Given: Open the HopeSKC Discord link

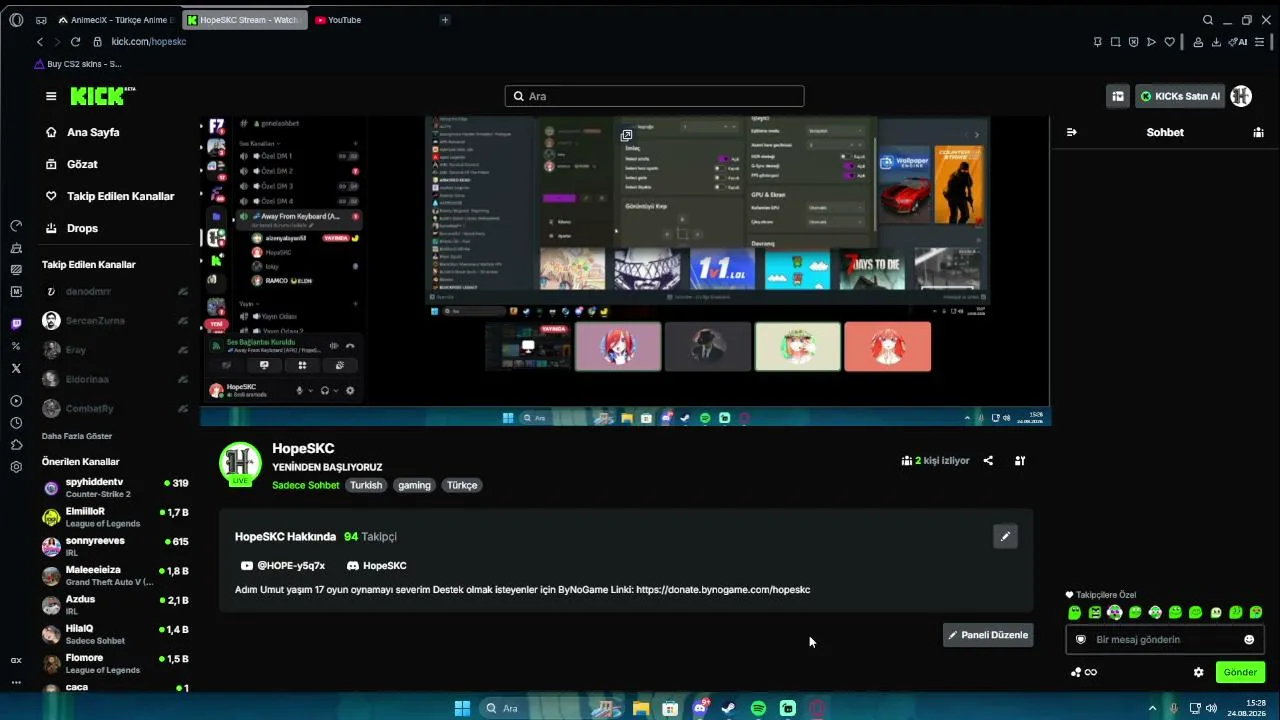Looking at the screenshot, I should point(376,566).
